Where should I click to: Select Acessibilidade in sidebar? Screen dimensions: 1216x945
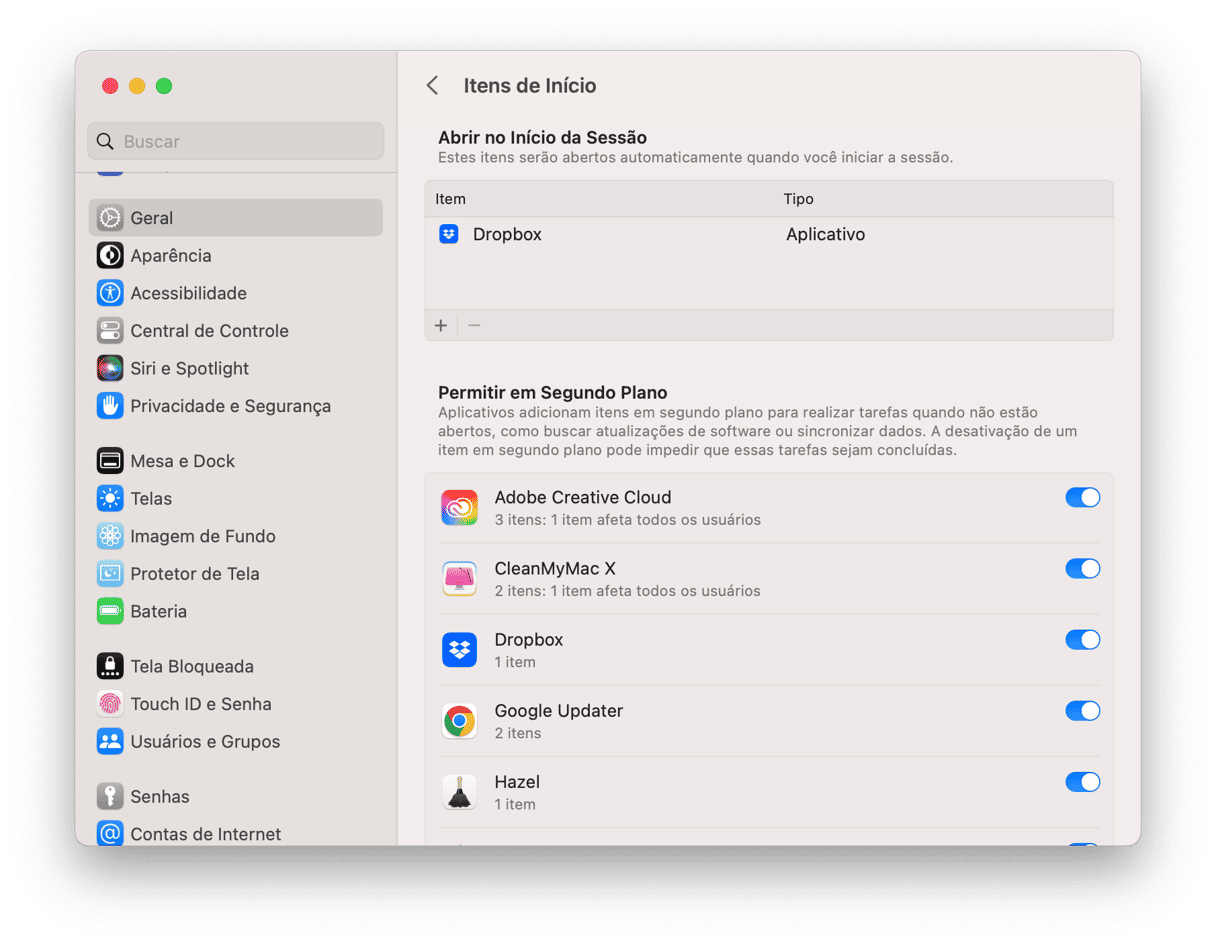[236, 293]
